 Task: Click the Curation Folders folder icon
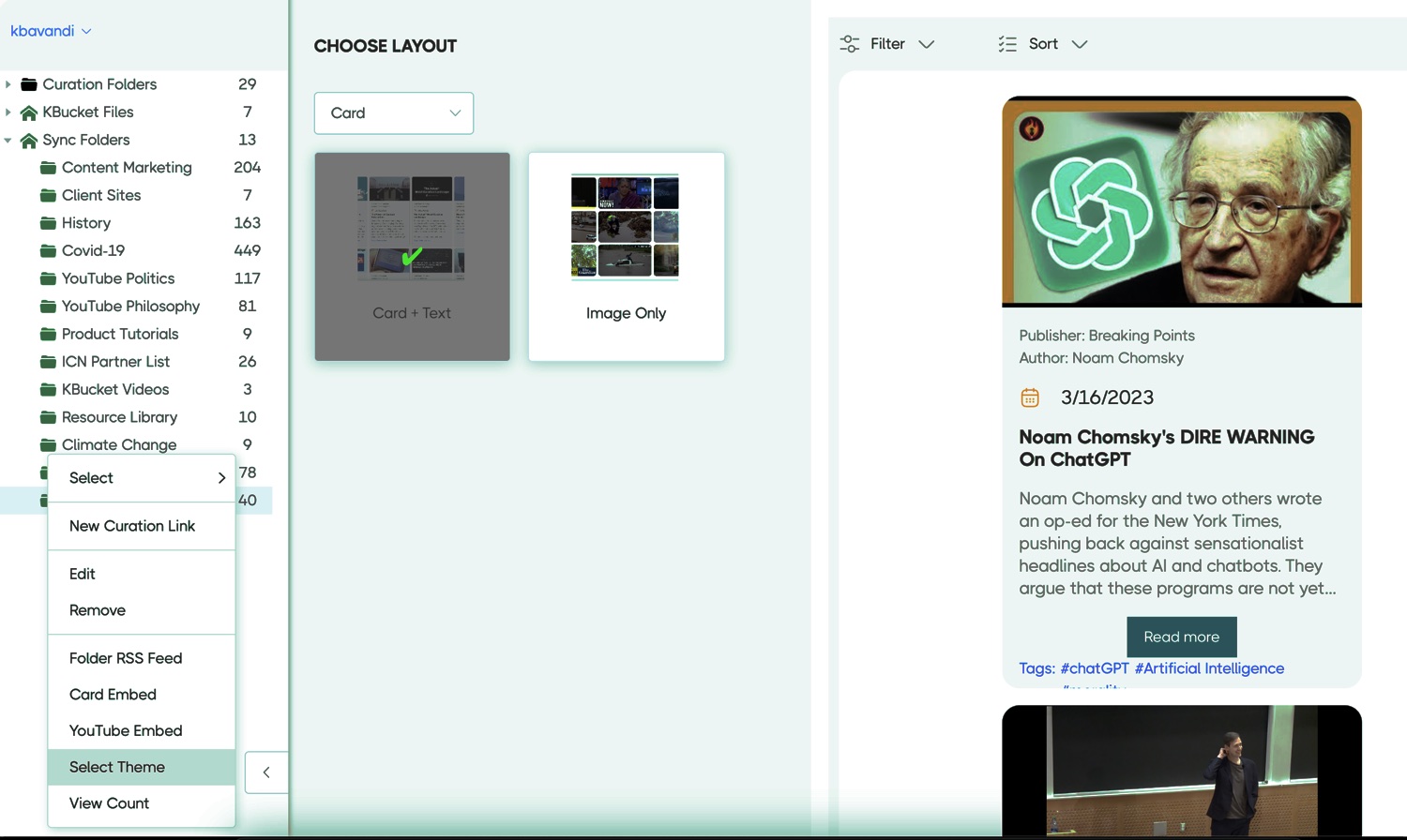pos(29,84)
